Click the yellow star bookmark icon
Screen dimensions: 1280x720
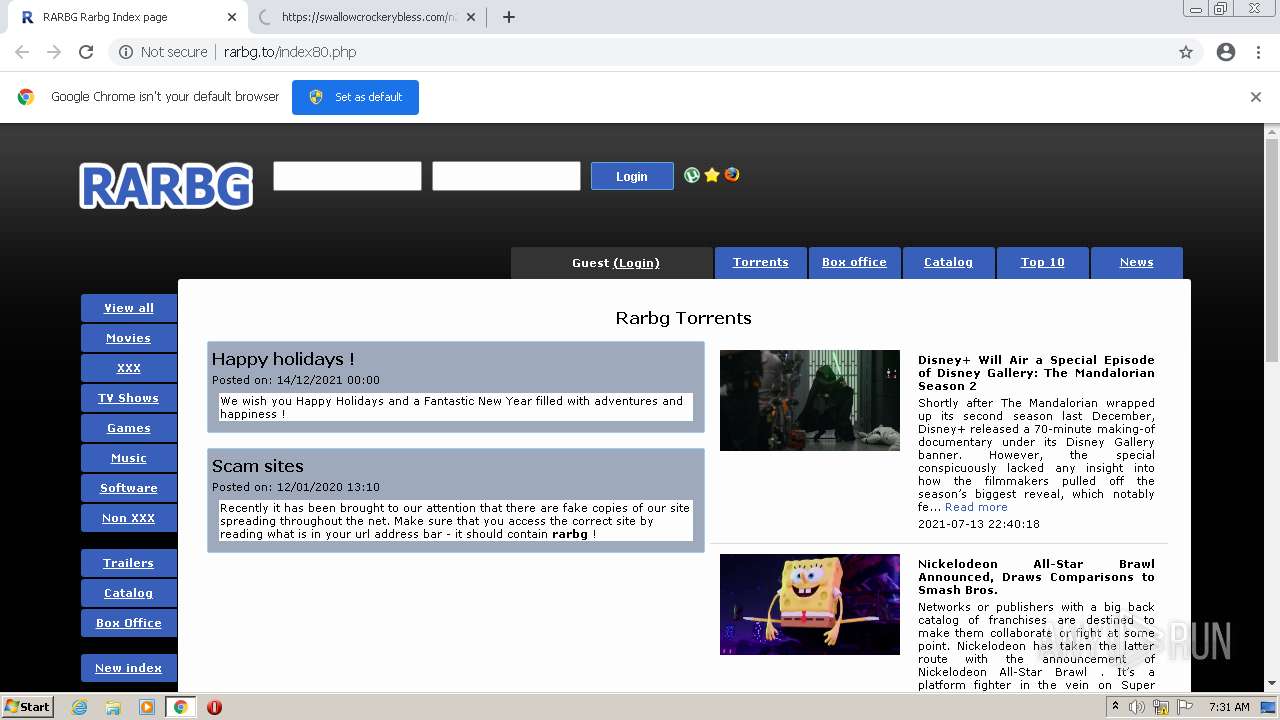(712, 175)
